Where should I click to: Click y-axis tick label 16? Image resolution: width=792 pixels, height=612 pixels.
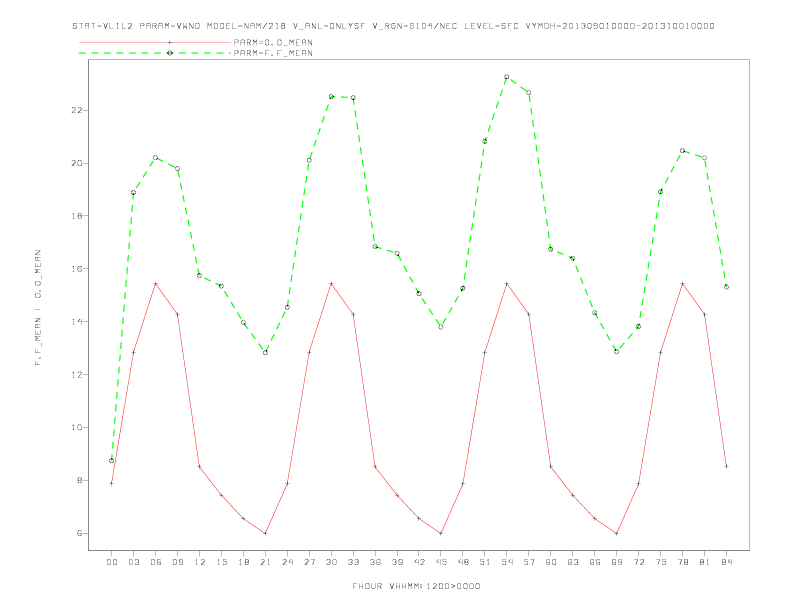[x=77, y=269]
